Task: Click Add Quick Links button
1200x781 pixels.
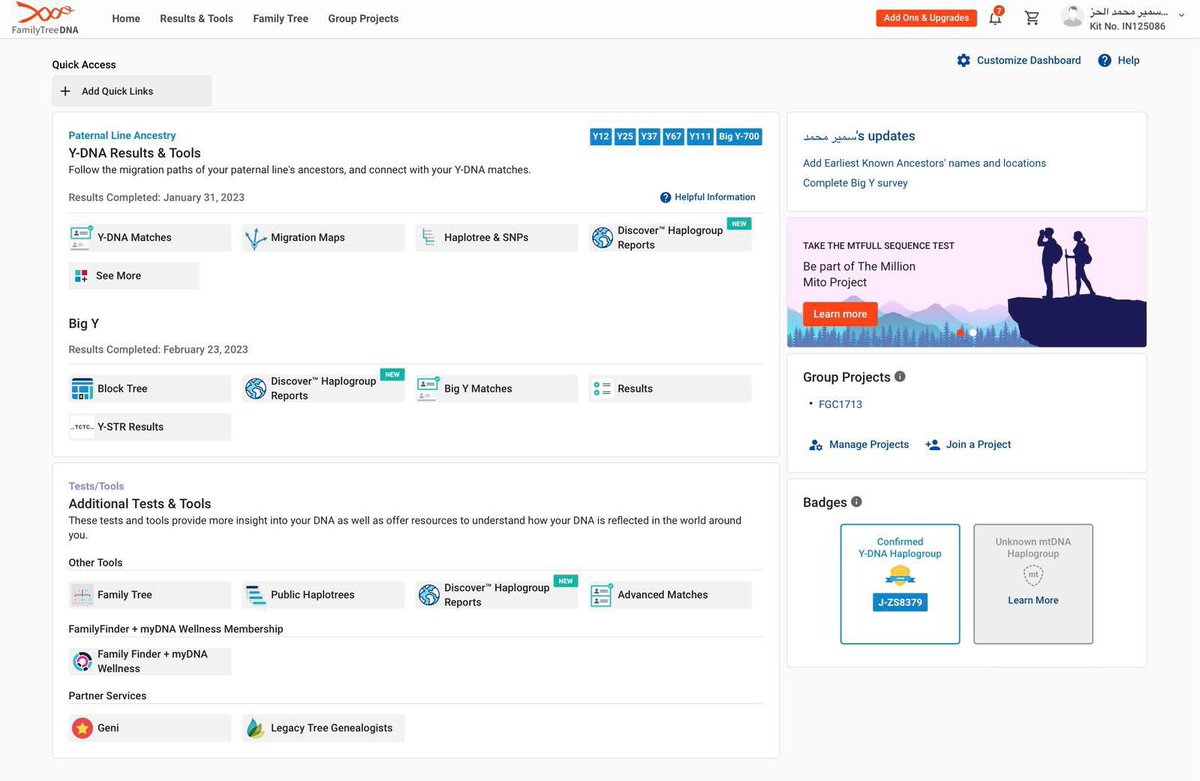Action: (132, 91)
